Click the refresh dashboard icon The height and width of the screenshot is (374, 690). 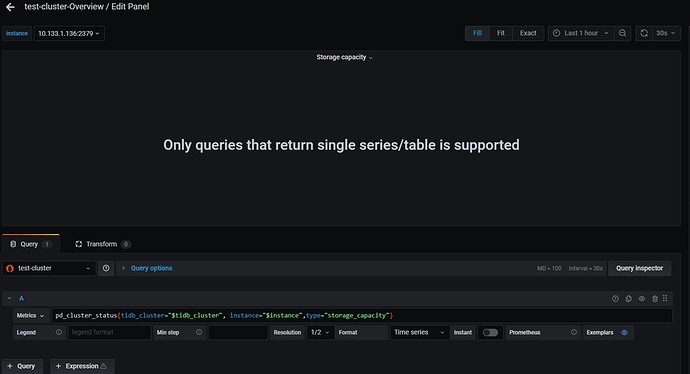pyautogui.click(x=644, y=33)
